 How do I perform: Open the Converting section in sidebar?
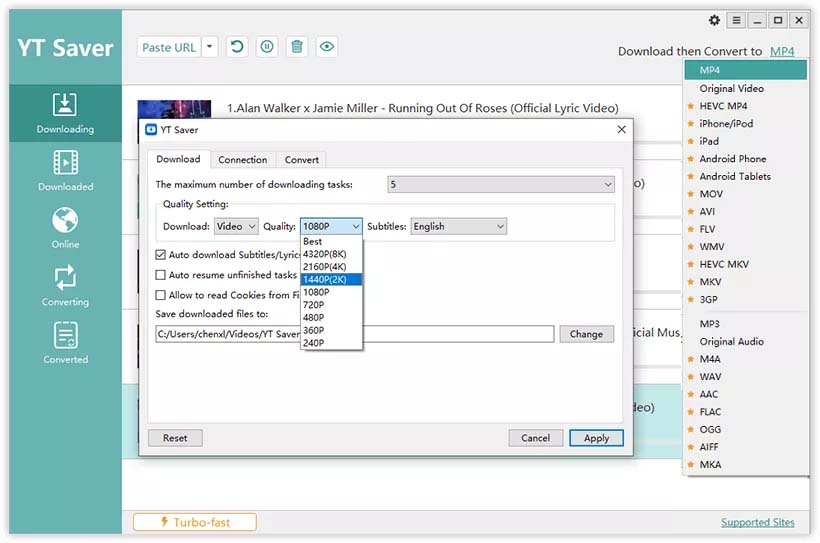click(x=65, y=286)
